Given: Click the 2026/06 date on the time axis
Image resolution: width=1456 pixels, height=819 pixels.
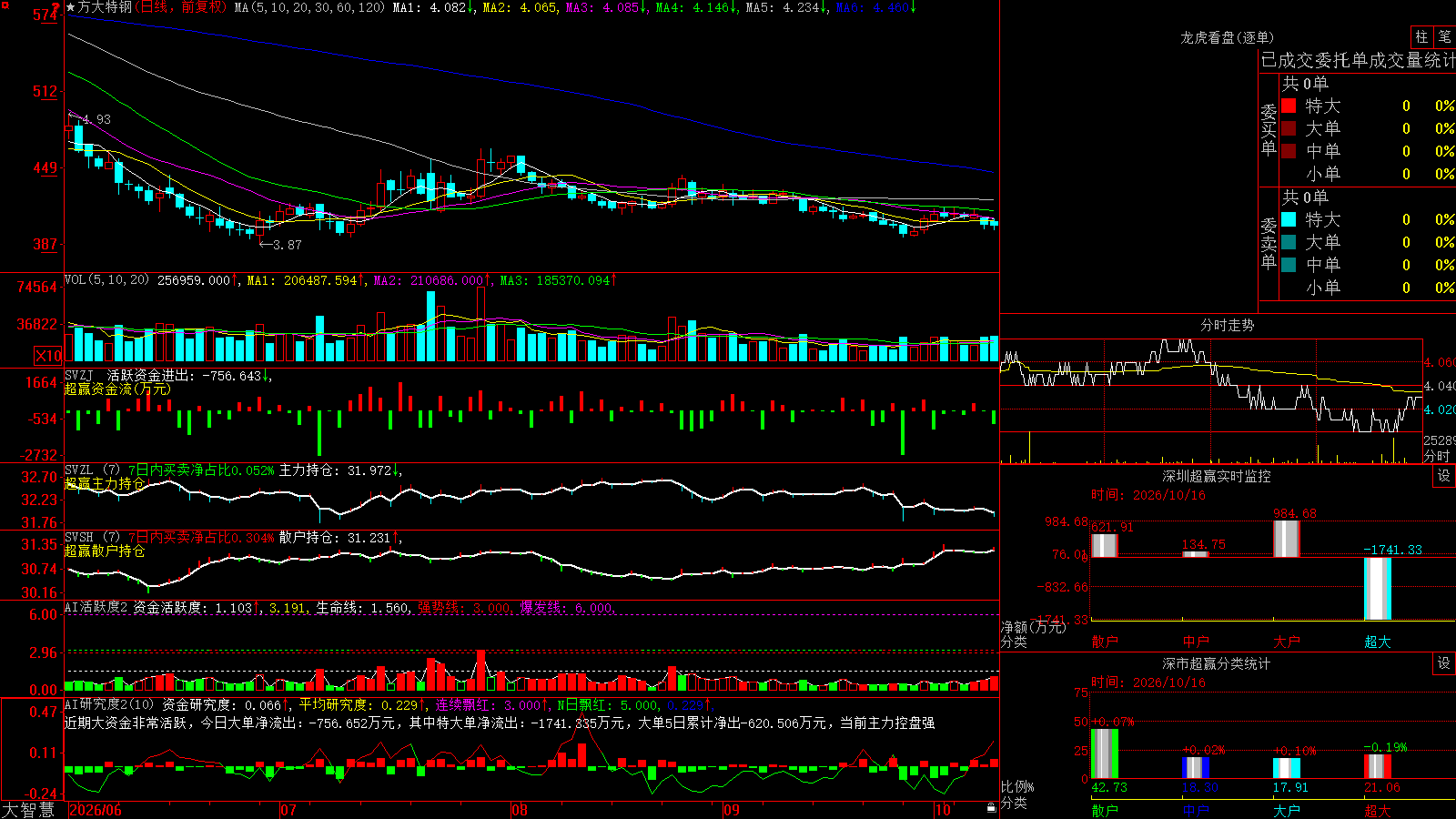Looking at the screenshot, I should tap(96, 810).
